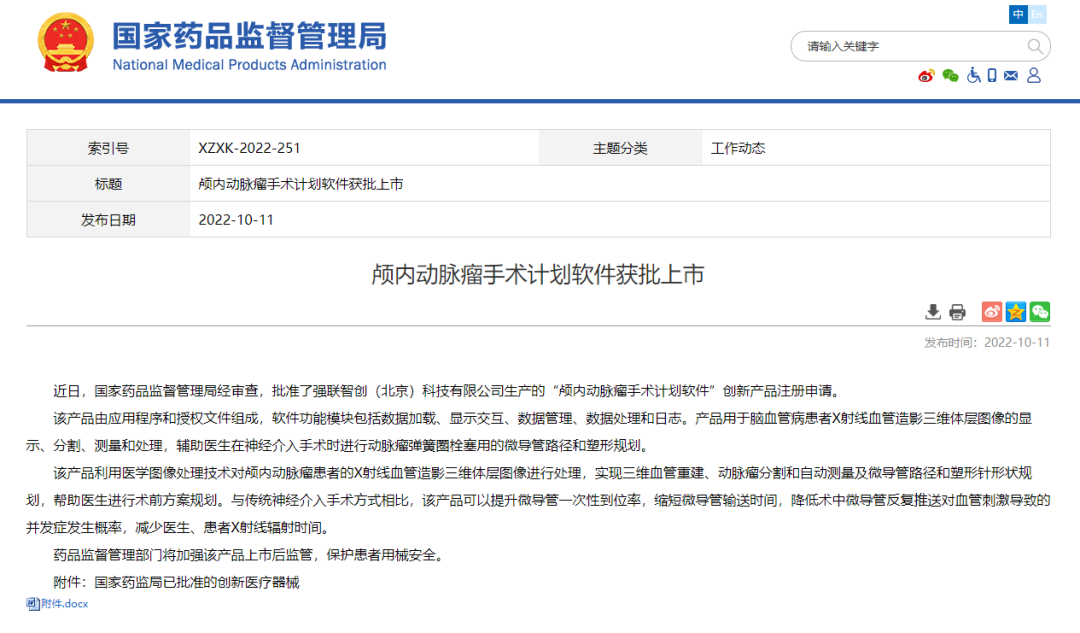This screenshot has height=633, width=1080.
Task: Open the mobile version phone icon
Action: click(991, 76)
